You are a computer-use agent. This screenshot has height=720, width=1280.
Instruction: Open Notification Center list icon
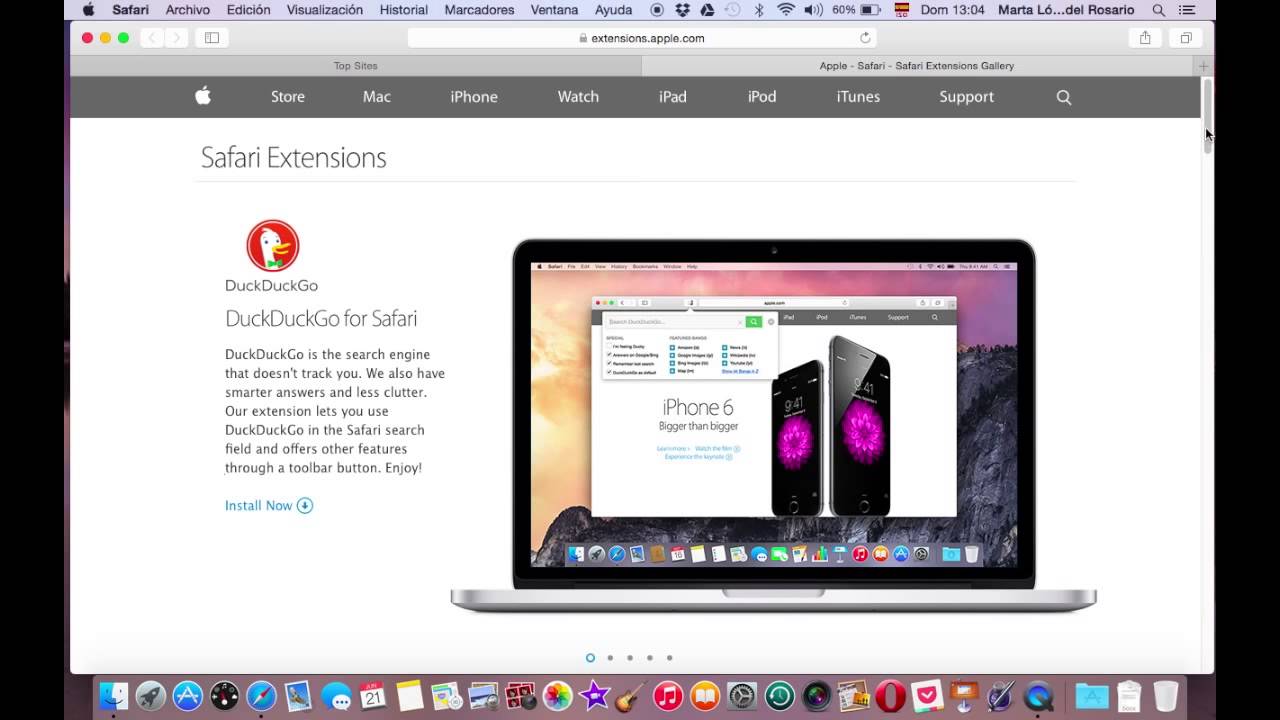[1187, 10]
